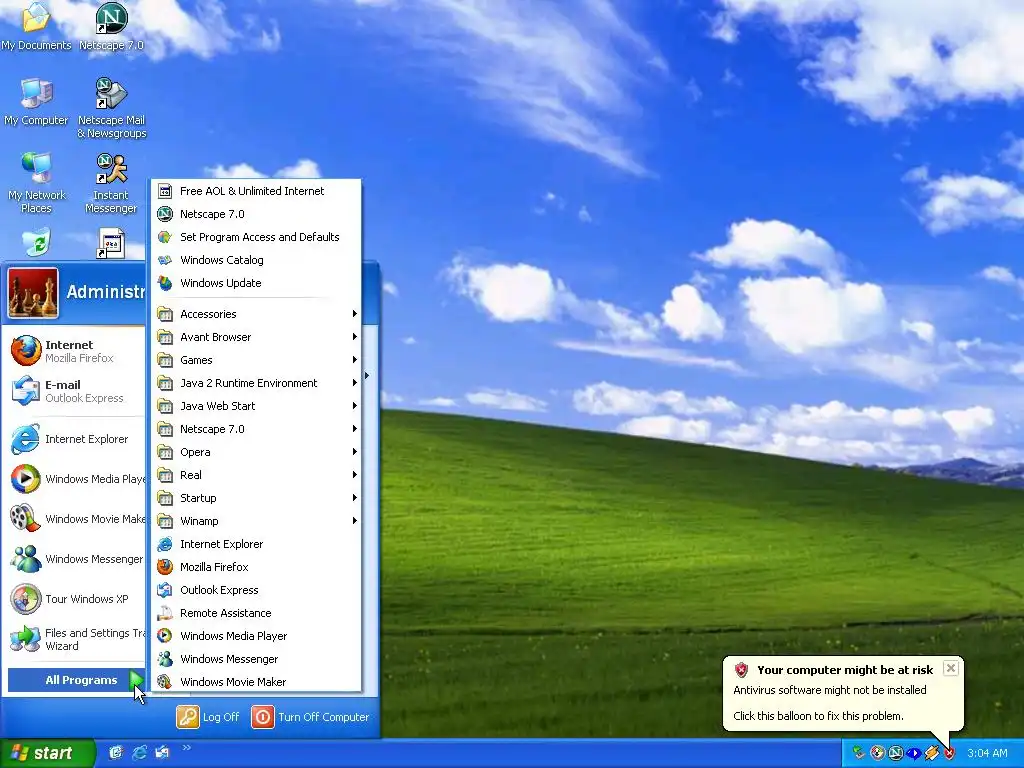Close the security warning balloon
Viewport: 1024px width, 768px height.
pyautogui.click(x=951, y=667)
